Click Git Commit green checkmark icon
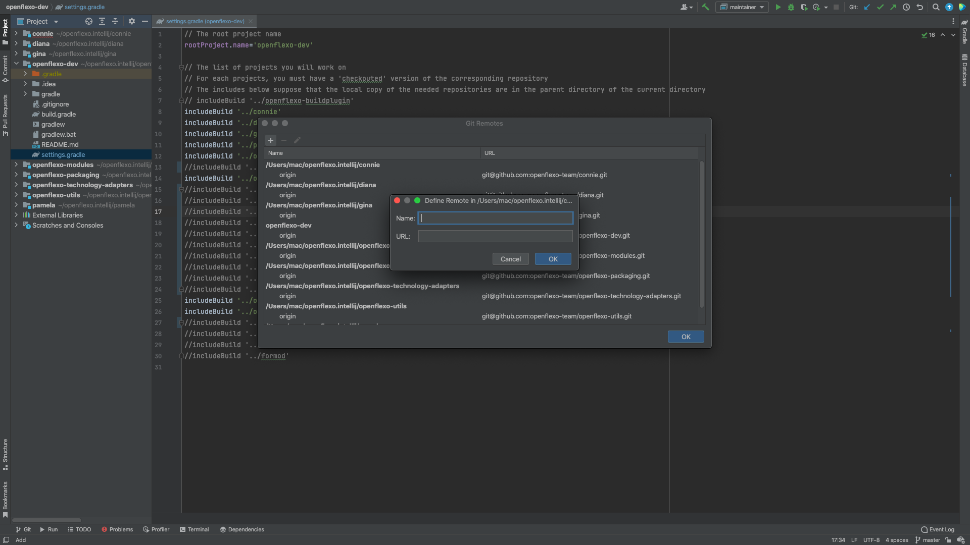The width and height of the screenshot is (970, 545). (880, 7)
